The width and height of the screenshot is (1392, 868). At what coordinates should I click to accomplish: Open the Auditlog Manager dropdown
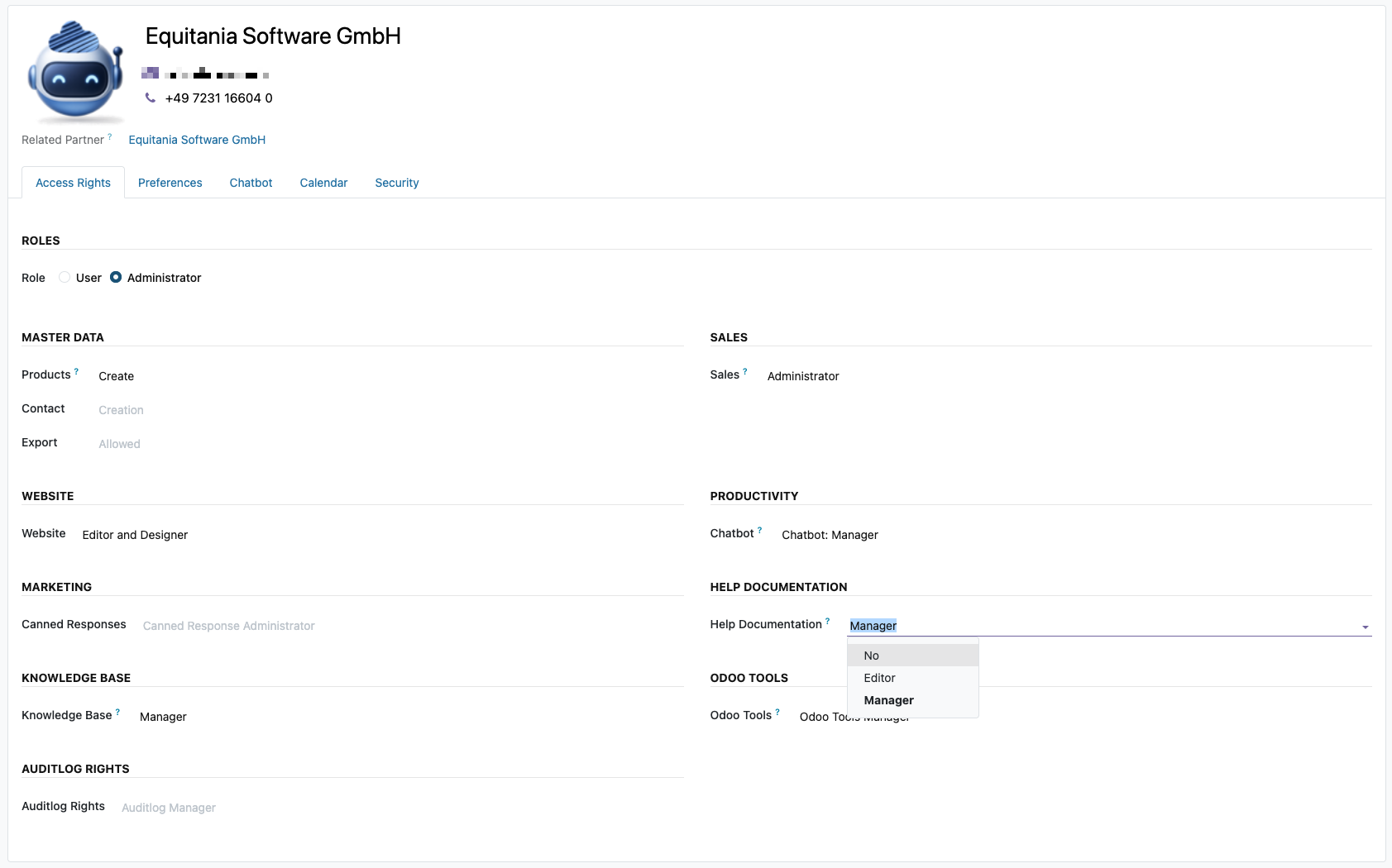(402, 808)
